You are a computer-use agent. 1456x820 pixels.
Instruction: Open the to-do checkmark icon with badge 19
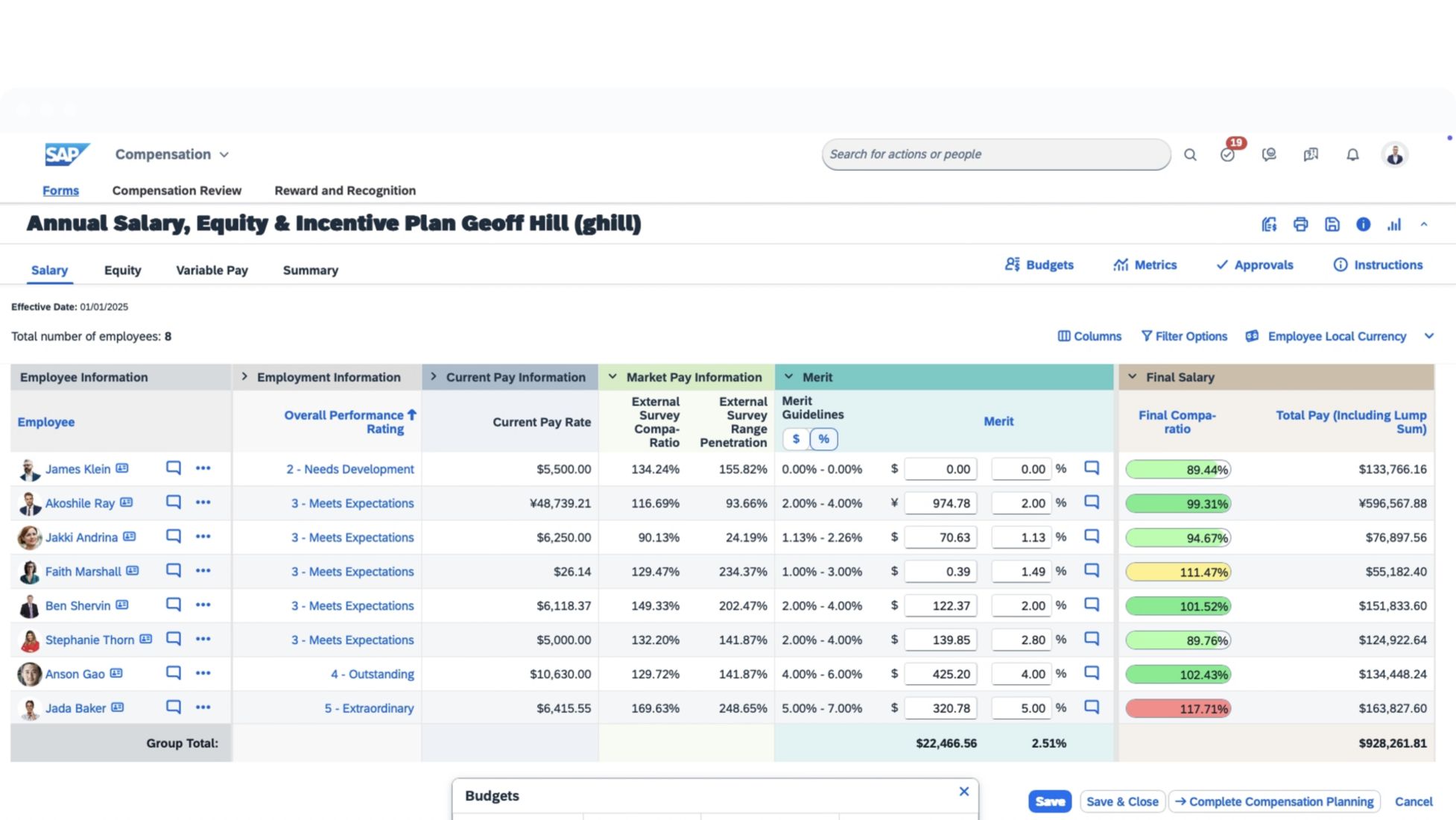1227,154
